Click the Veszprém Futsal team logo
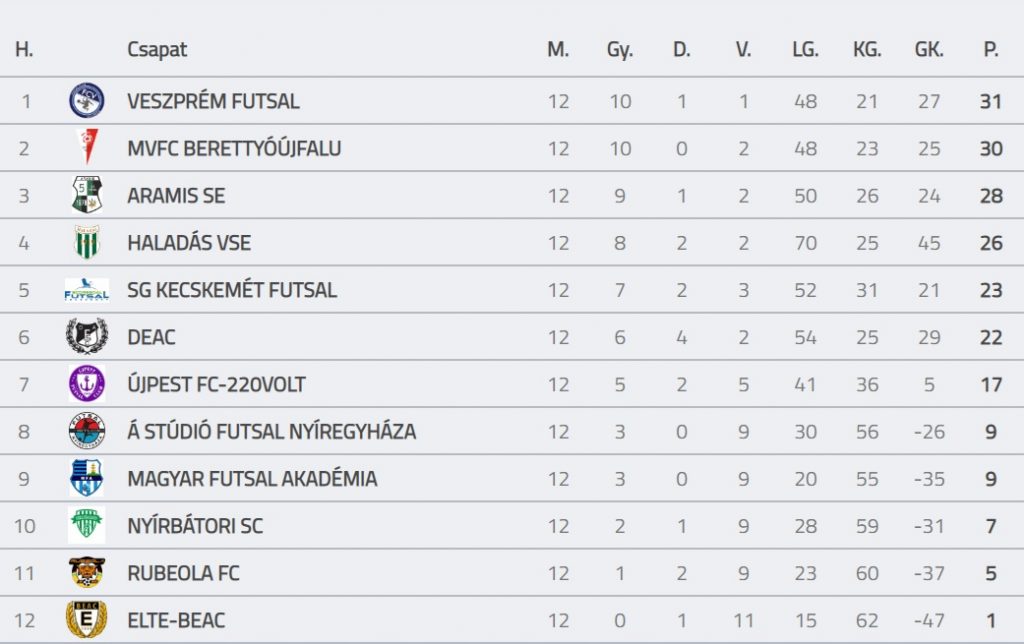The image size is (1024, 644). [86, 101]
